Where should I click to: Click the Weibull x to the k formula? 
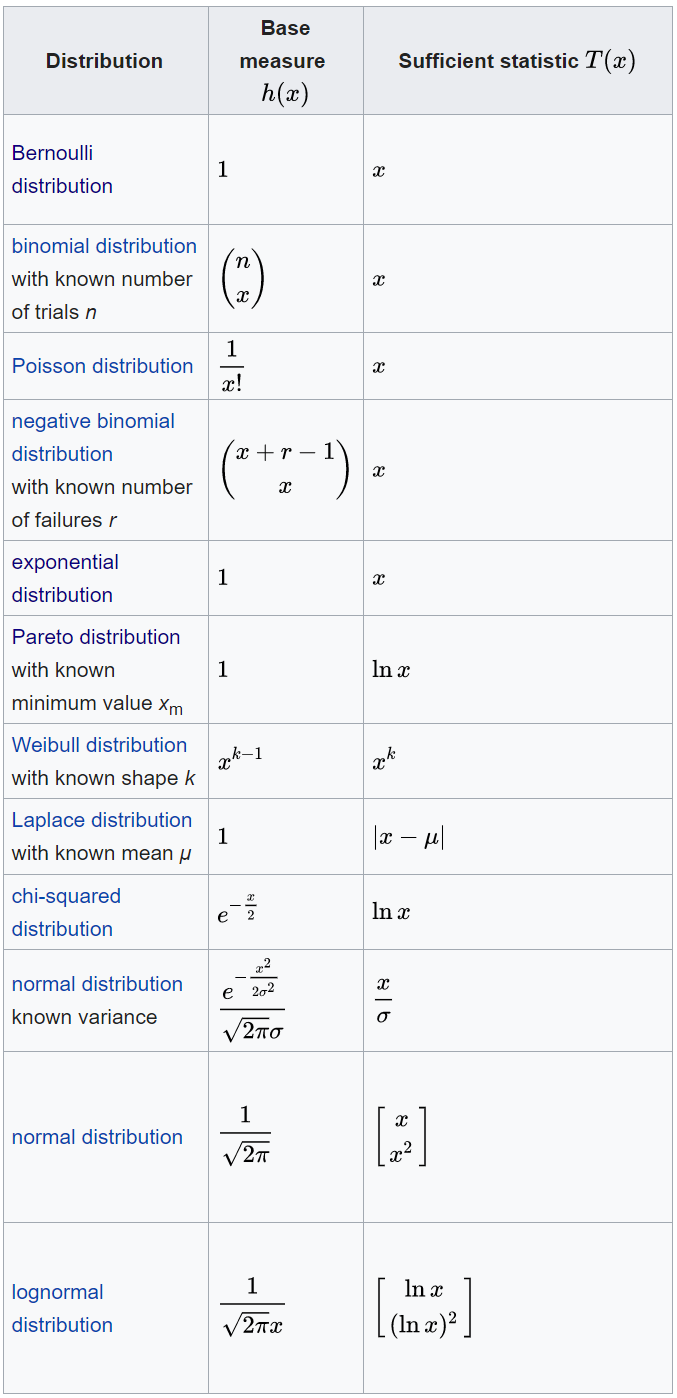click(x=384, y=761)
